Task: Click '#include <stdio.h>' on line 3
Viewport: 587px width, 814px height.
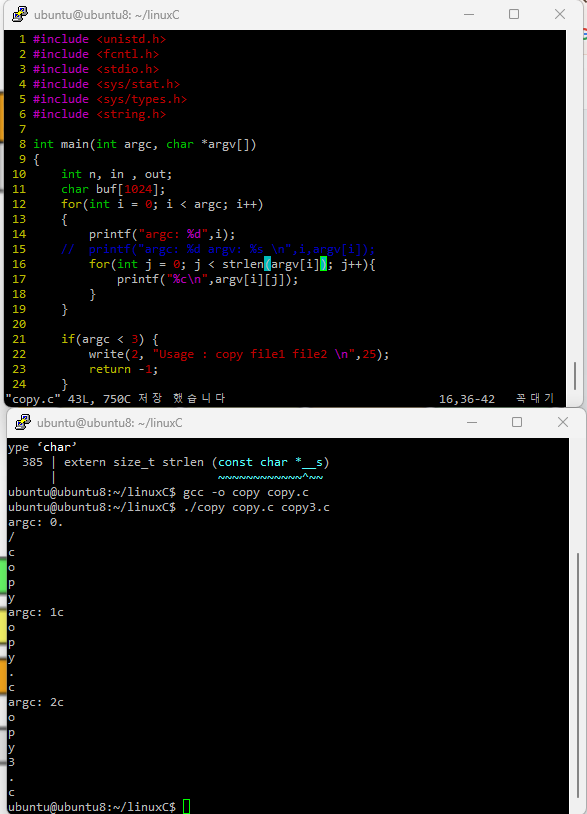Action: (x=96, y=69)
